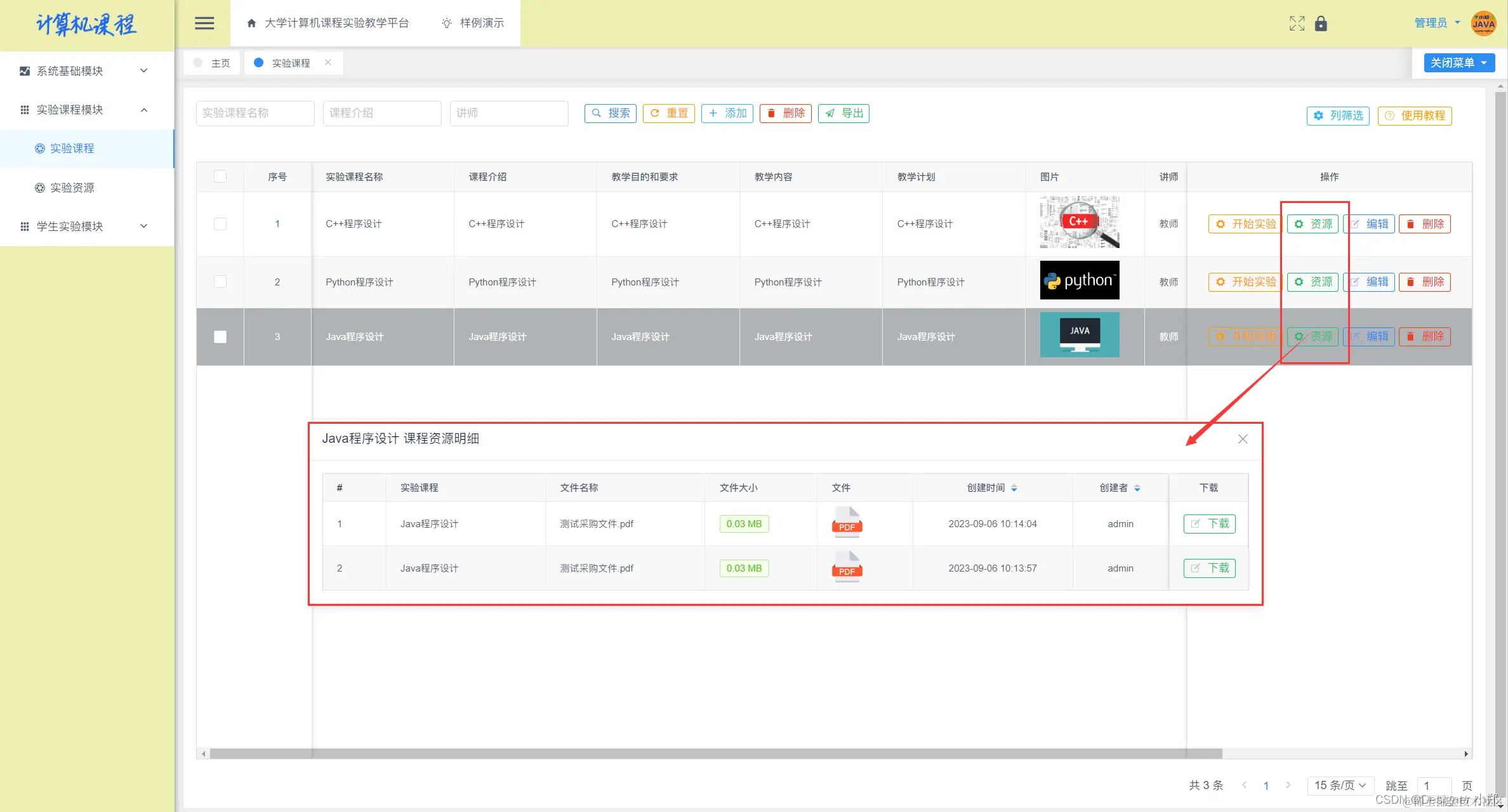This screenshot has height=812, width=1508.
Task: Open the 15 条/页 page size dropdown
Action: (x=1340, y=785)
